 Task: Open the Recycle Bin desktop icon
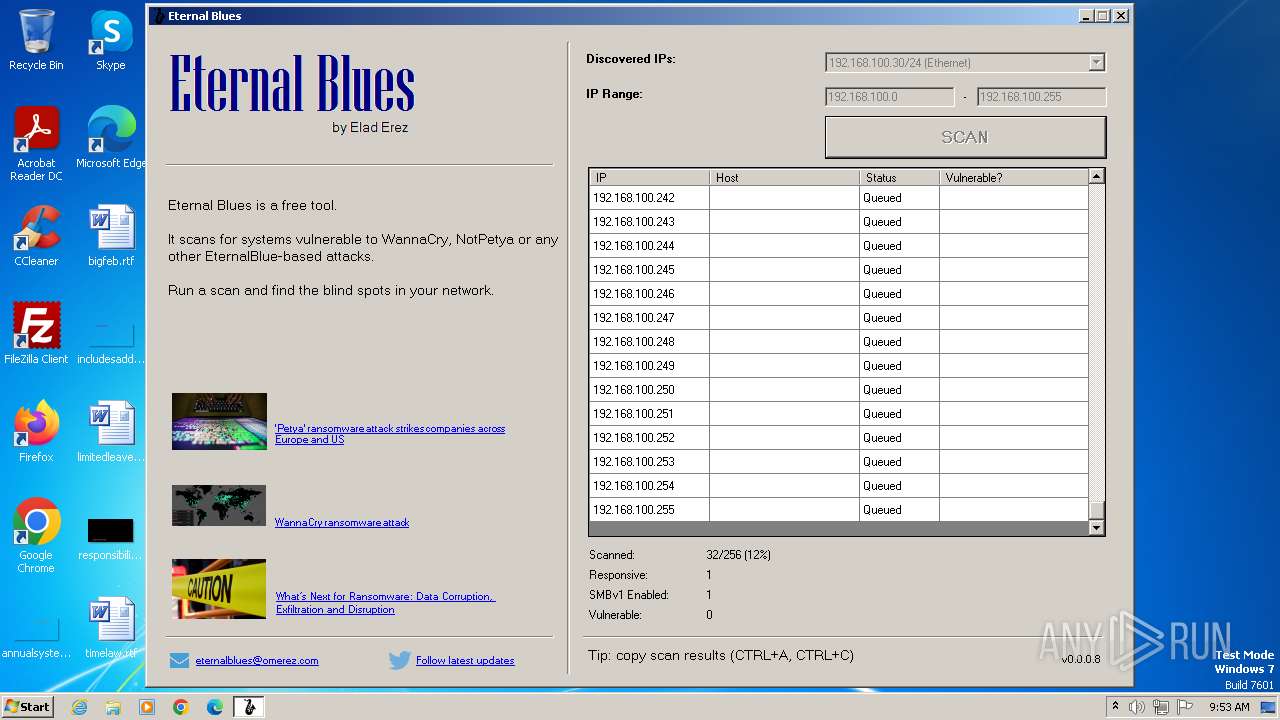tap(36, 40)
